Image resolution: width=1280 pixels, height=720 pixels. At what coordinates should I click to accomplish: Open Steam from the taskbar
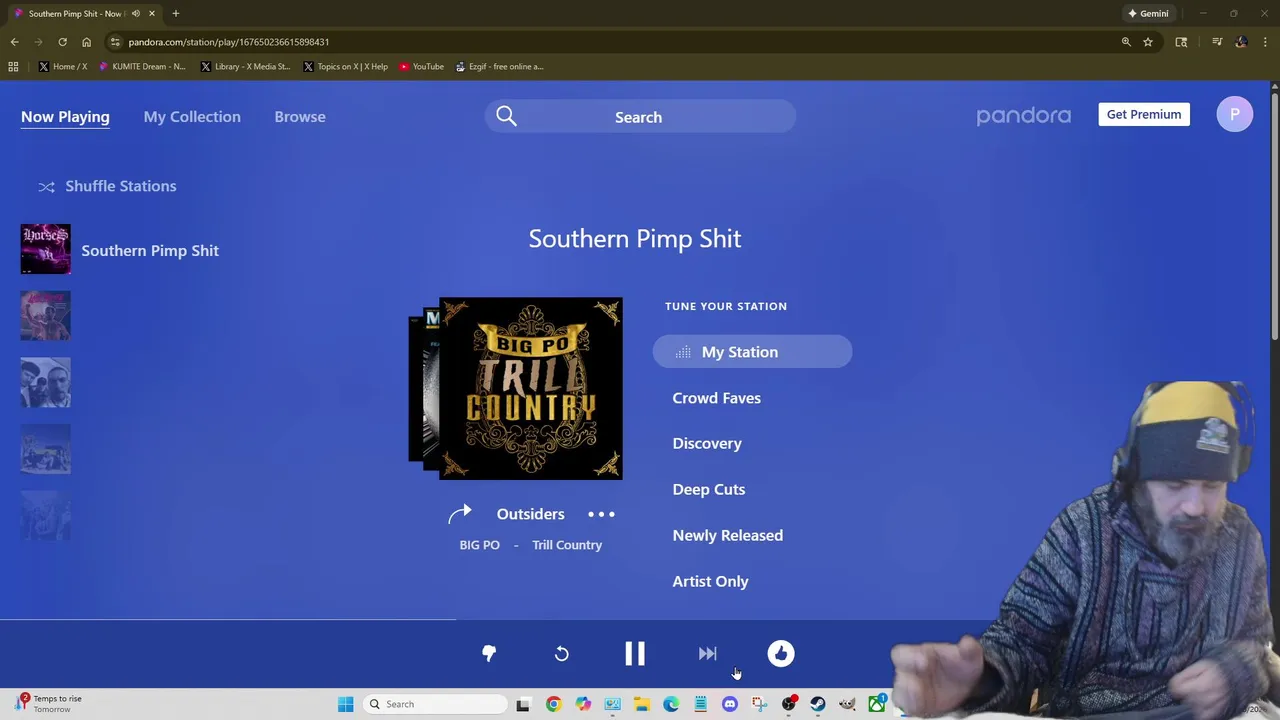(818, 704)
